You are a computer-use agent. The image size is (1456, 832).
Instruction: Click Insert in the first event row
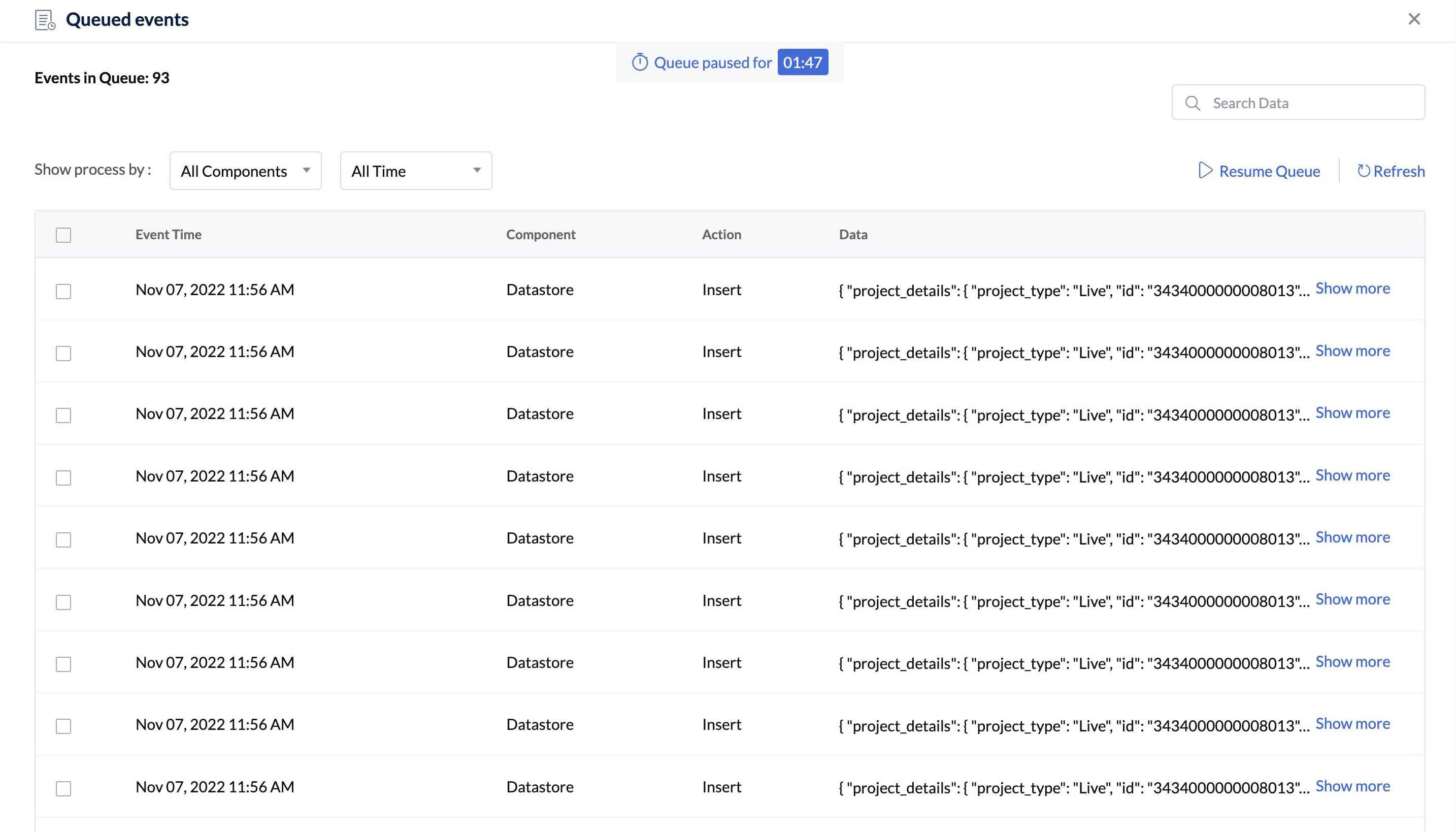click(x=721, y=289)
